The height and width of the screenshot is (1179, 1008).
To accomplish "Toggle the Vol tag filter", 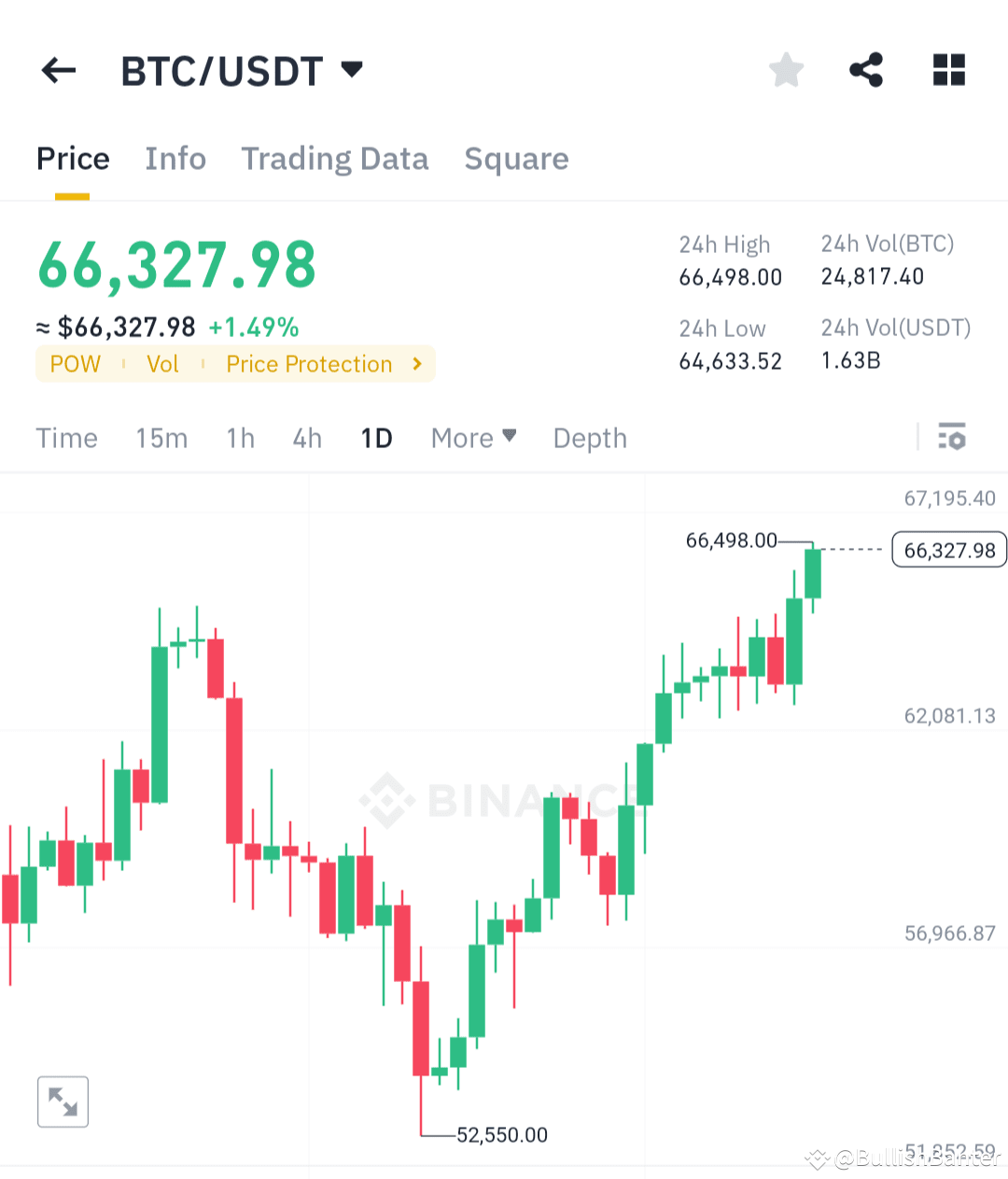I will click(162, 364).
